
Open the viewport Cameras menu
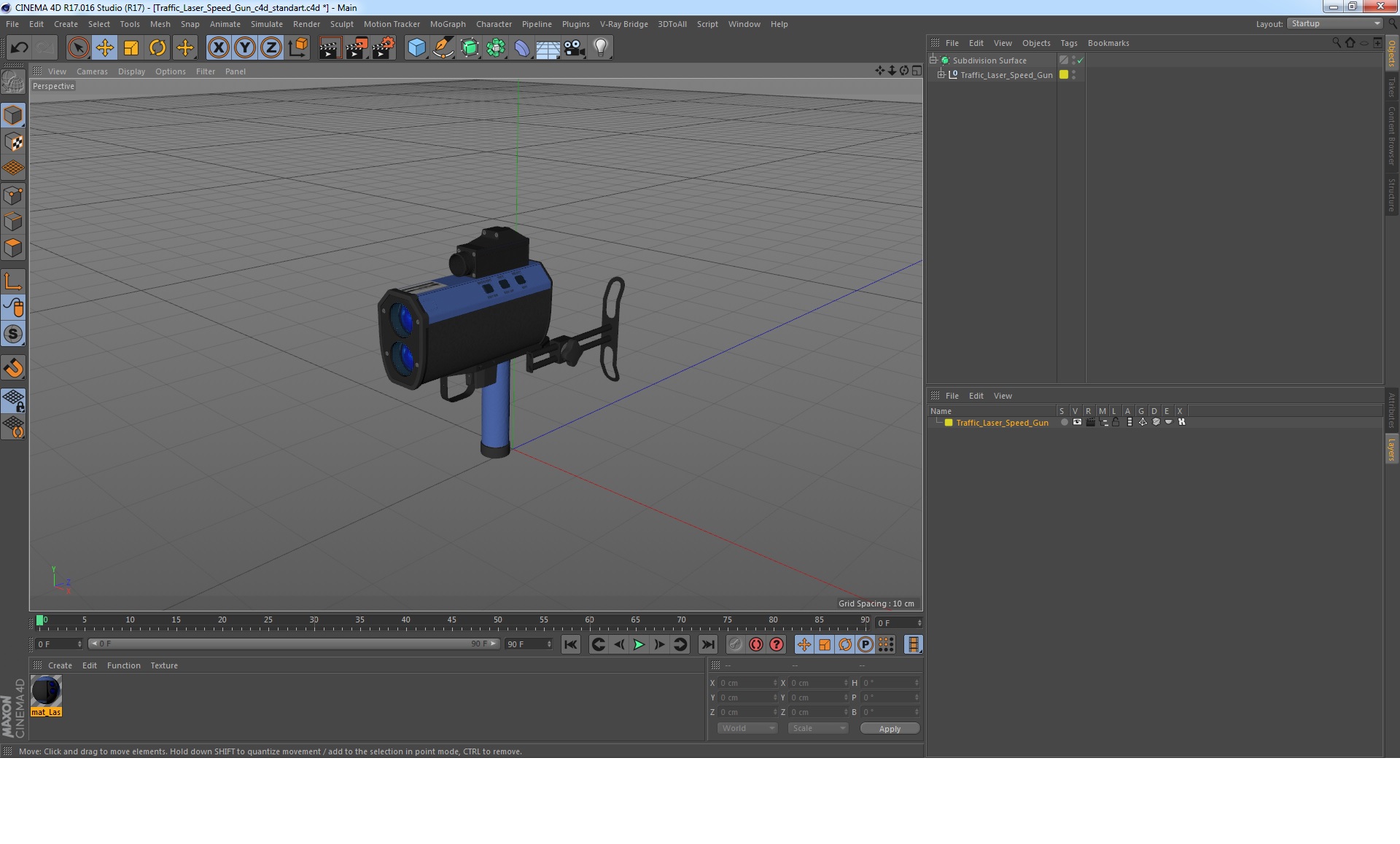(92, 71)
